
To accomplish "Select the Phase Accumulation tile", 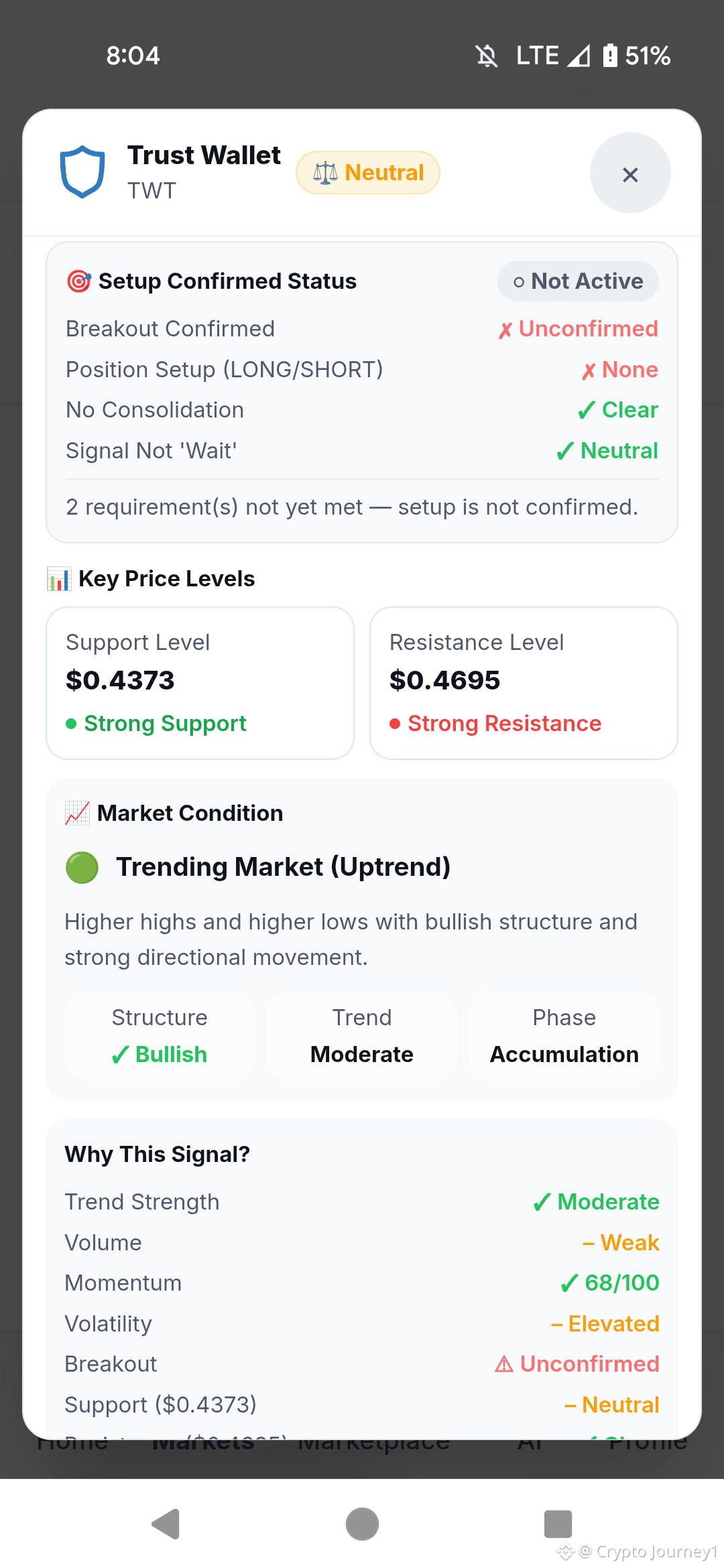I will tap(564, 1036).
